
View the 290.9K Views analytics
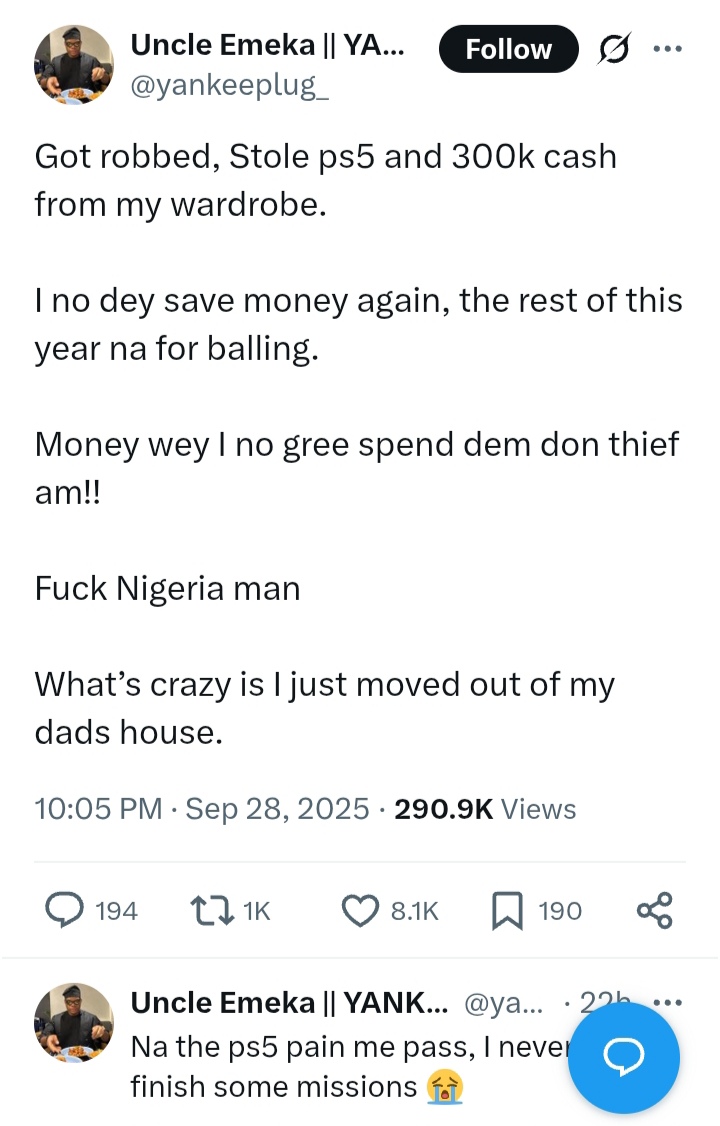point(485,809)
